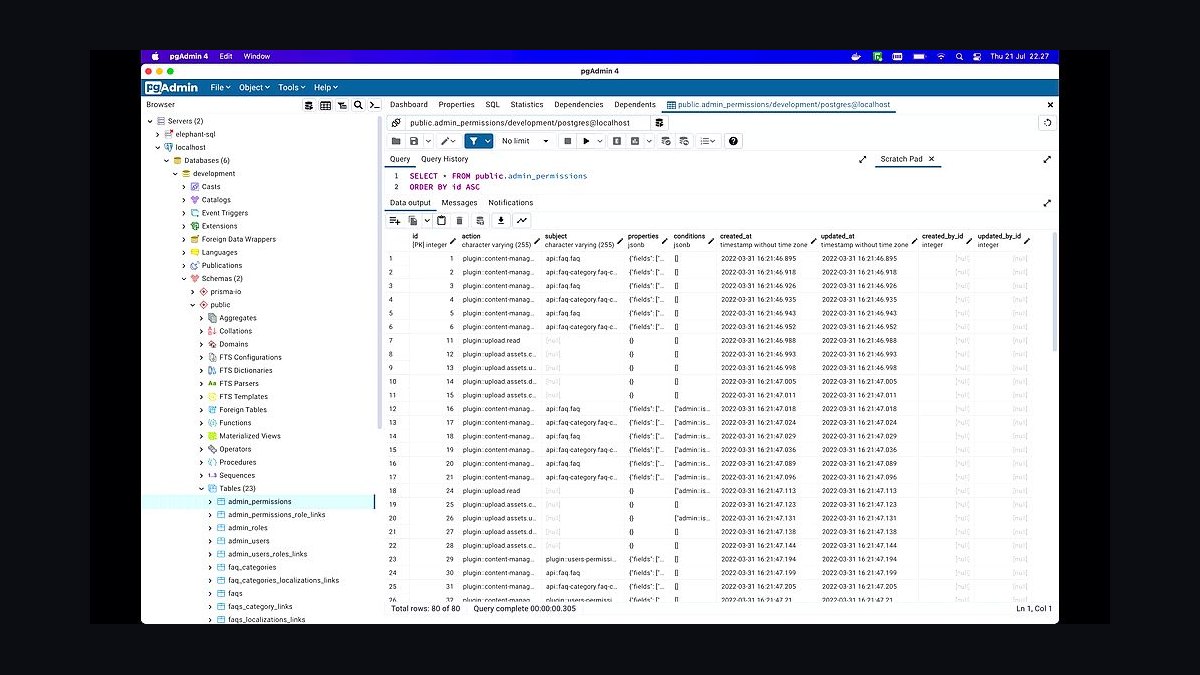Image resolution: width=1200 pixels, height=675 pixels.
Task: Open the macOS Window menu
Action: [257, 56]
